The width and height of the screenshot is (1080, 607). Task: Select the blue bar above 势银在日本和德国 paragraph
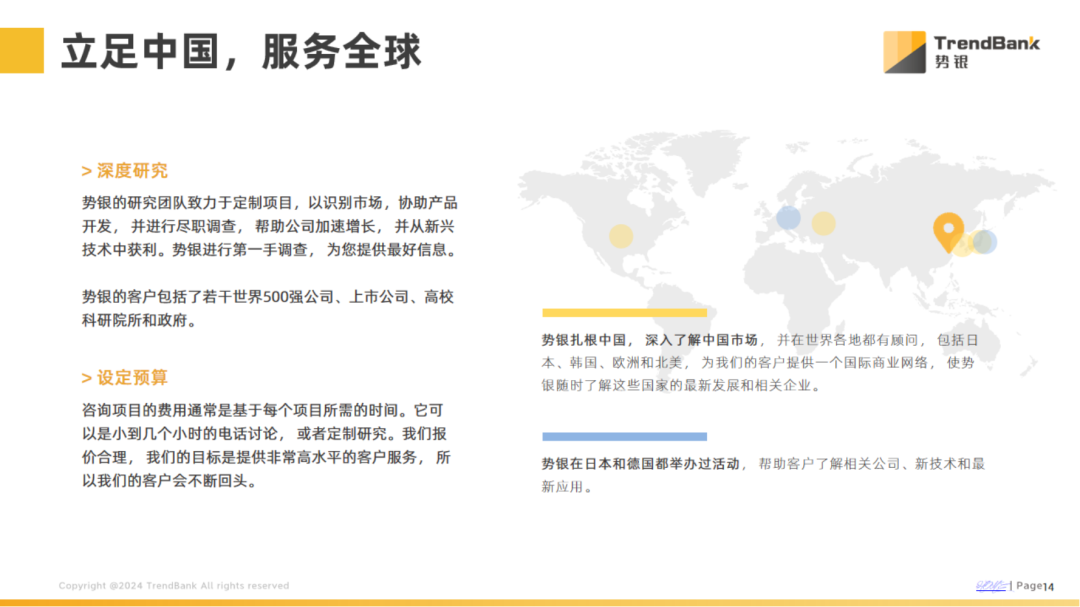pos(624,436)
